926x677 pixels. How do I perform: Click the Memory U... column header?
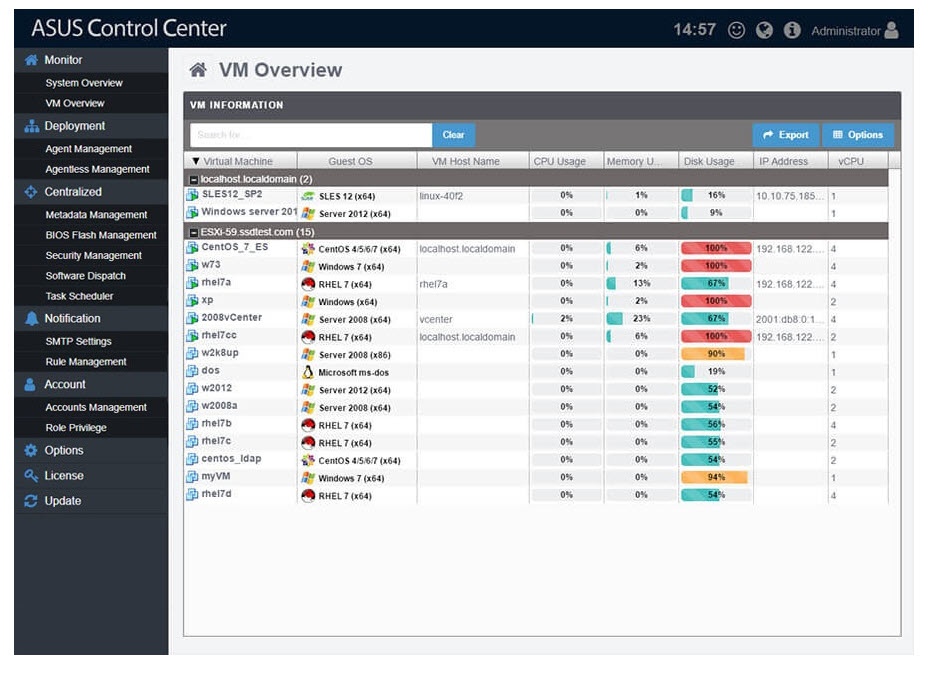pos(641,161)
